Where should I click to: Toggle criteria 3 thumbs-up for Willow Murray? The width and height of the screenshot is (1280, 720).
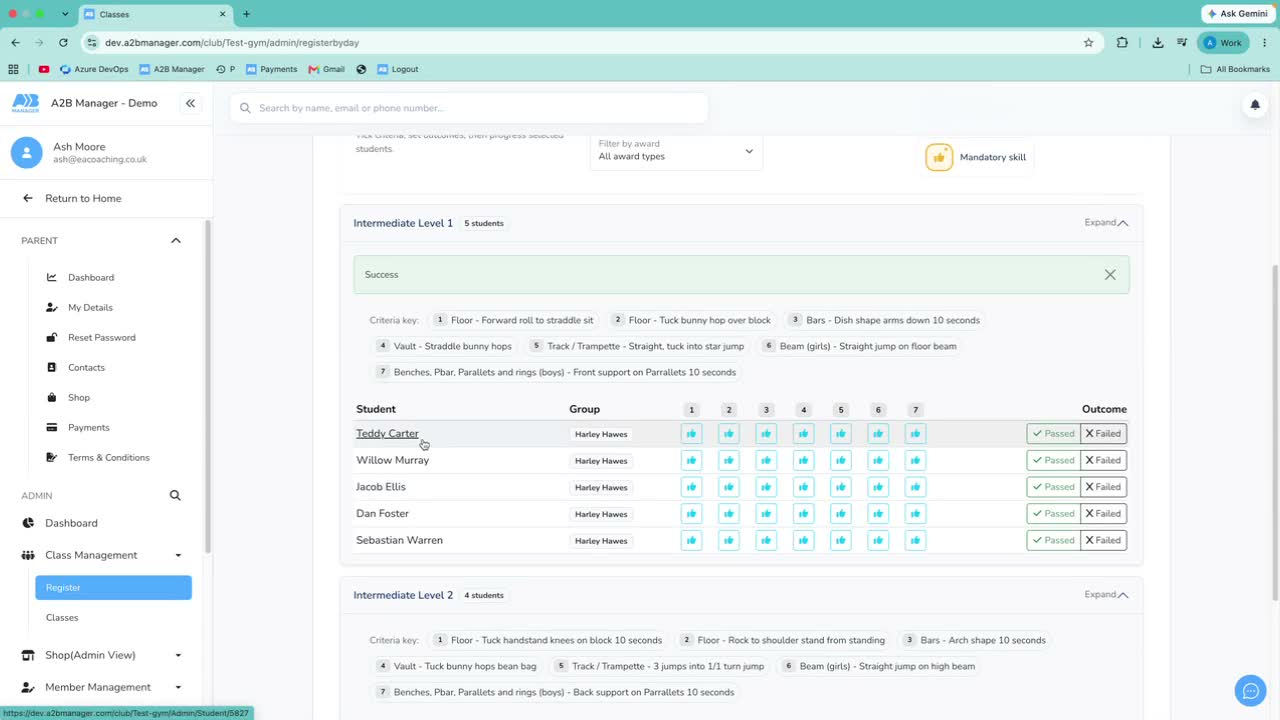pyautogui.click(x=766, y=461)
